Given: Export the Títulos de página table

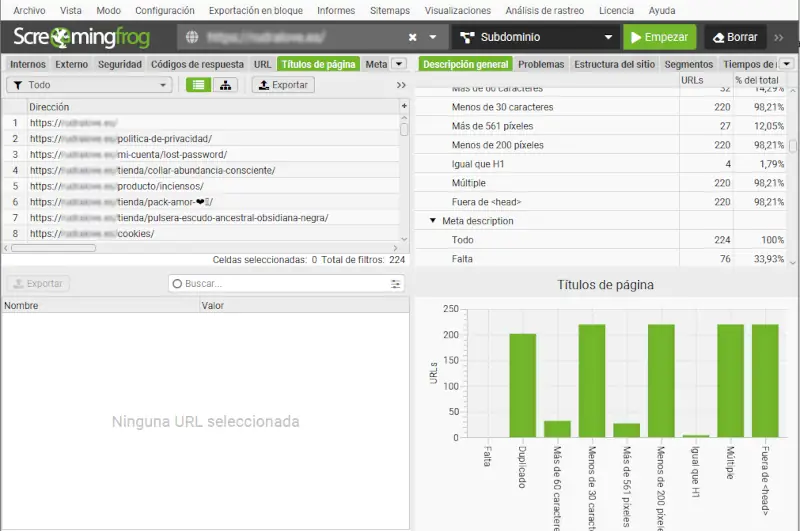Looking at the screenshot, I should click(x=283, y=85).
